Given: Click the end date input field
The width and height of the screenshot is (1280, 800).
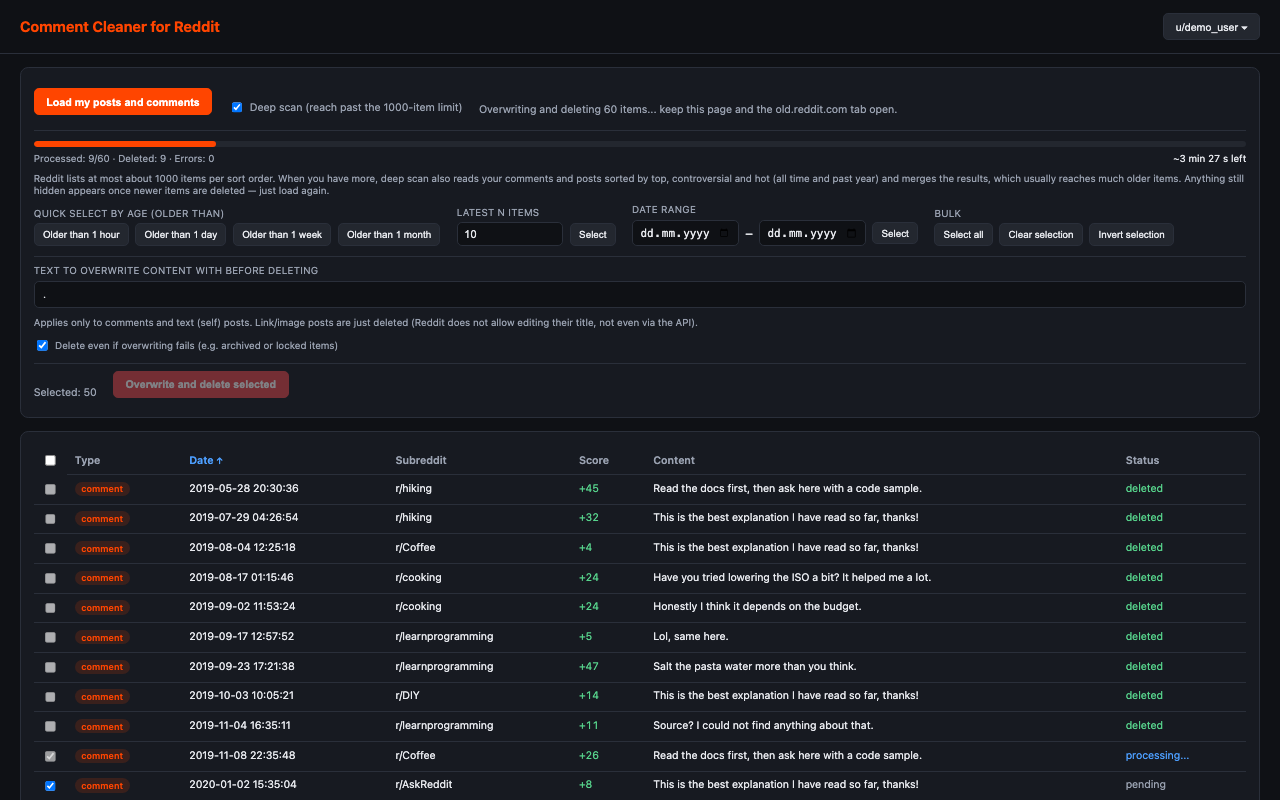Looking at the screenshot, I should click(x=812, y=234).
